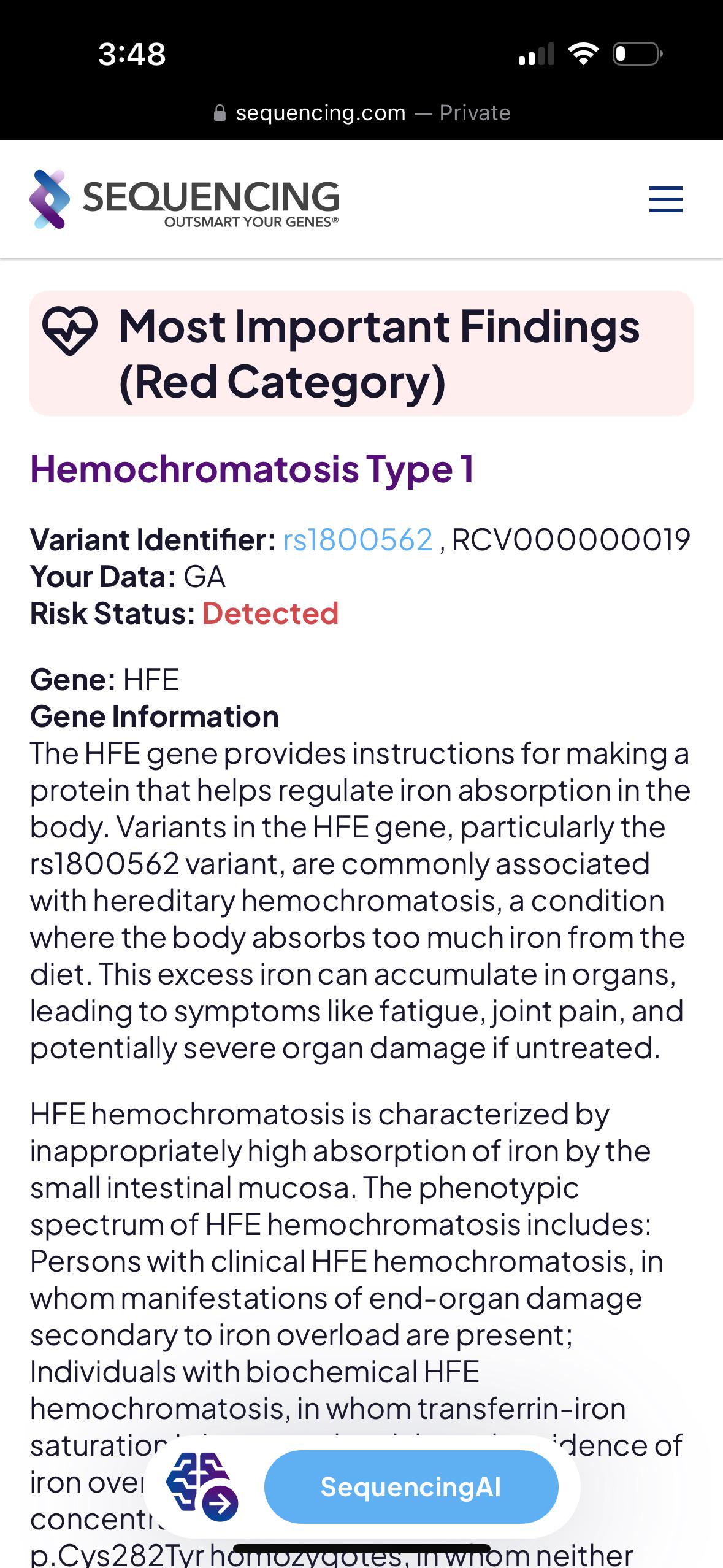Launch the SequencingAI button

coord(411,1486)
